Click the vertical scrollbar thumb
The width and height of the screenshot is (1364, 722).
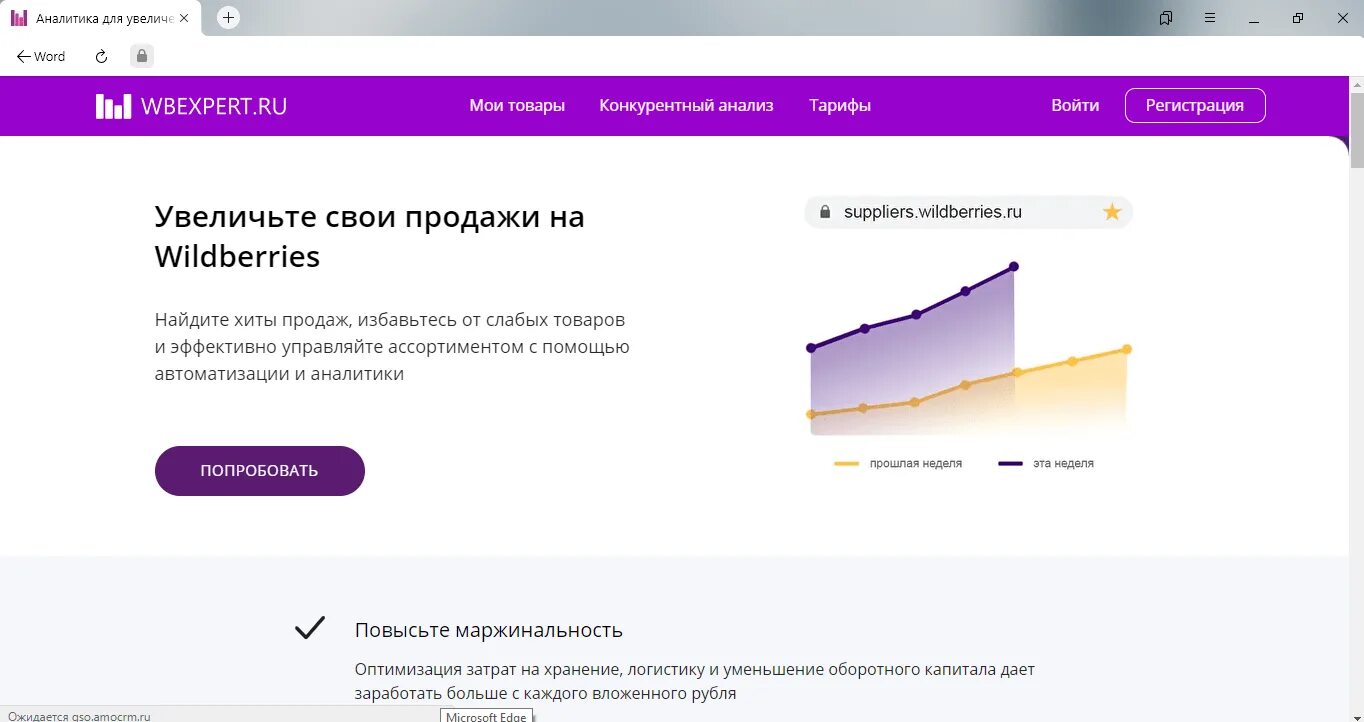(1357, 130)
